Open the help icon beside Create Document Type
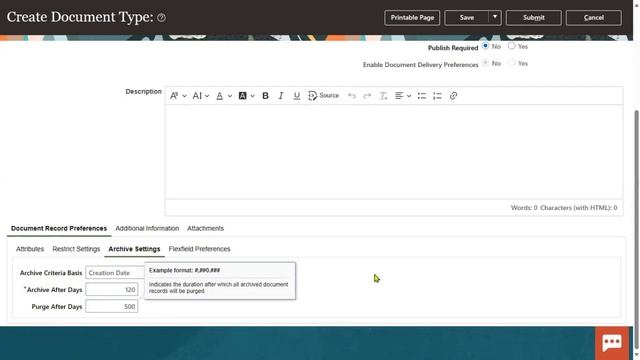 point(161,18)
